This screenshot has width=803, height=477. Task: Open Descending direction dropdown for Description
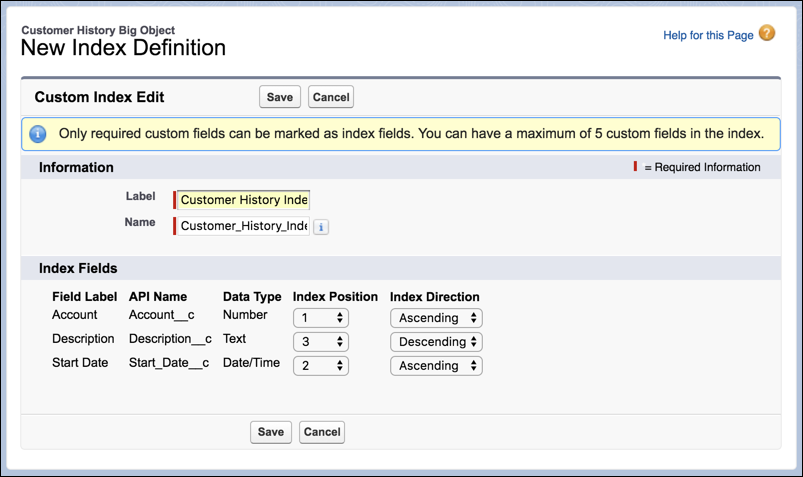tap(436, 342)
